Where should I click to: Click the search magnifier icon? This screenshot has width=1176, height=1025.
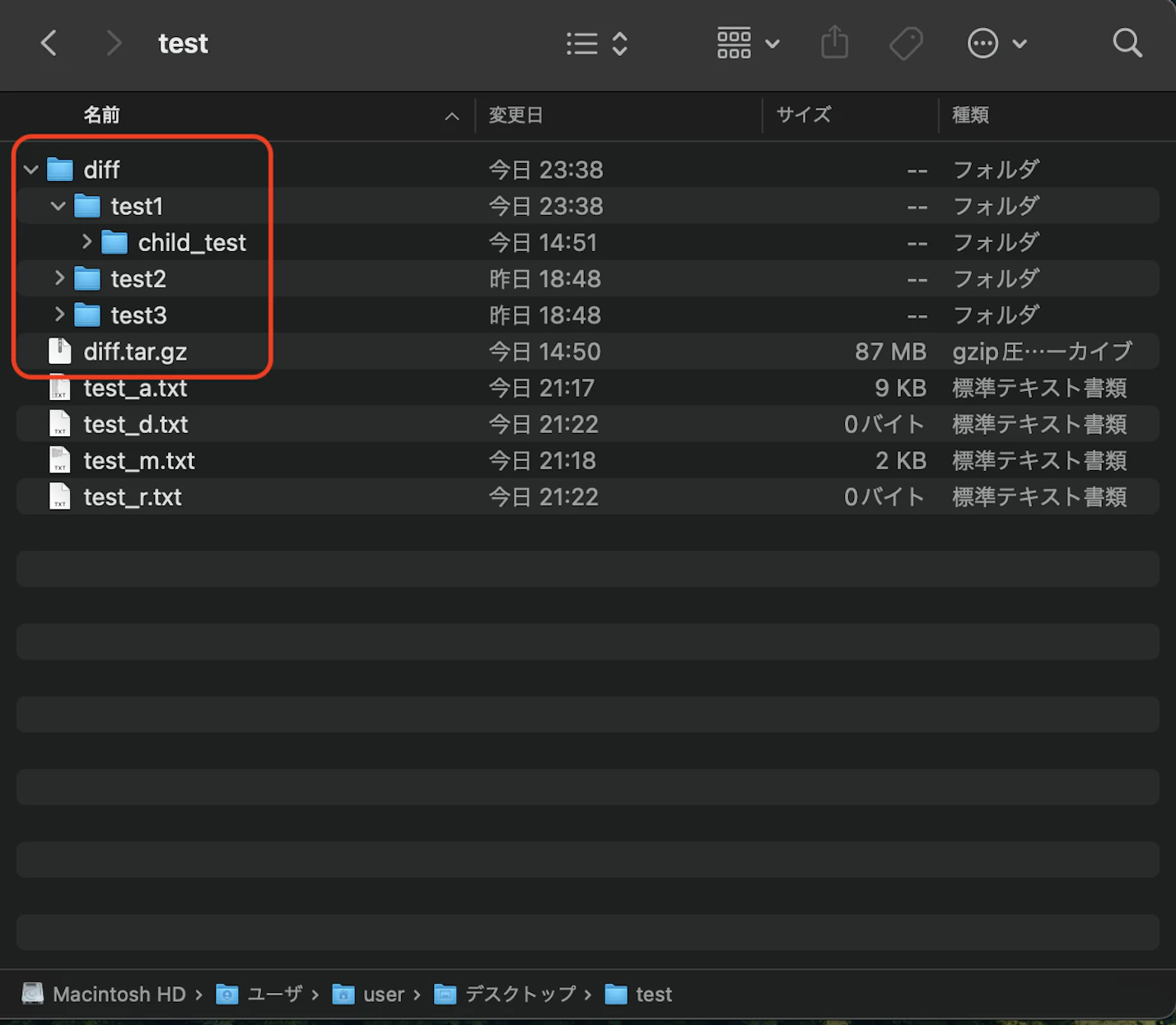coord(1127,43)
